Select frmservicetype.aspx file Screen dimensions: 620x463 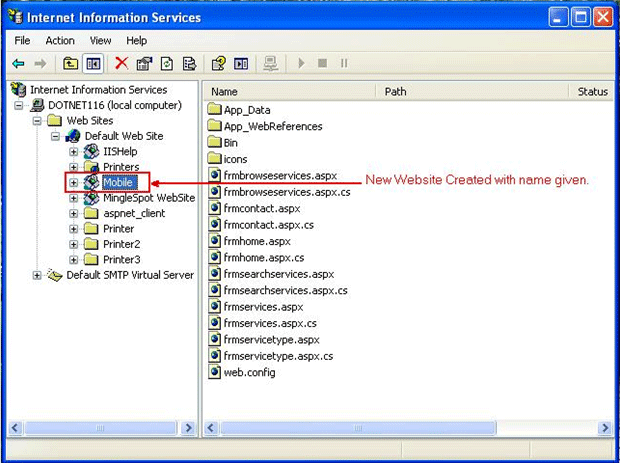[x=271, y=340]
